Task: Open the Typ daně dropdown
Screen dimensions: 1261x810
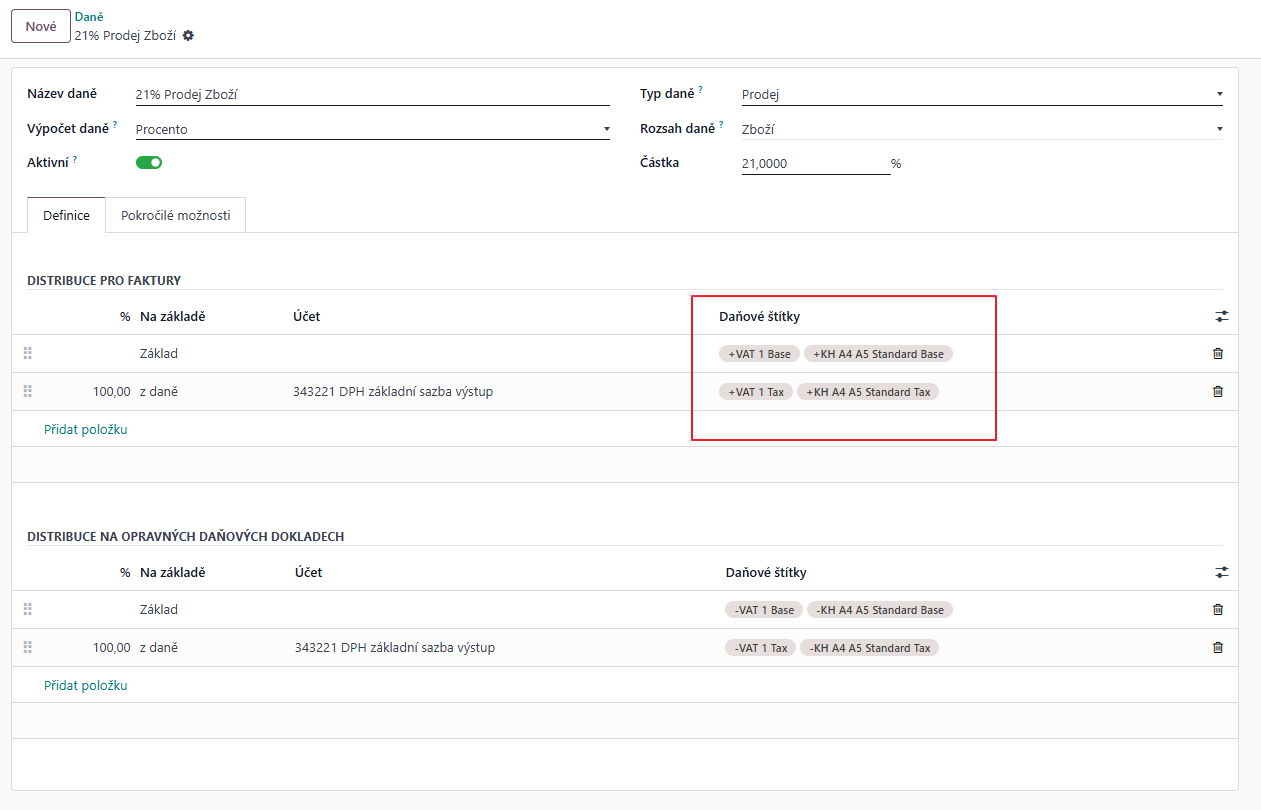Action: click(x=981, y=95)
